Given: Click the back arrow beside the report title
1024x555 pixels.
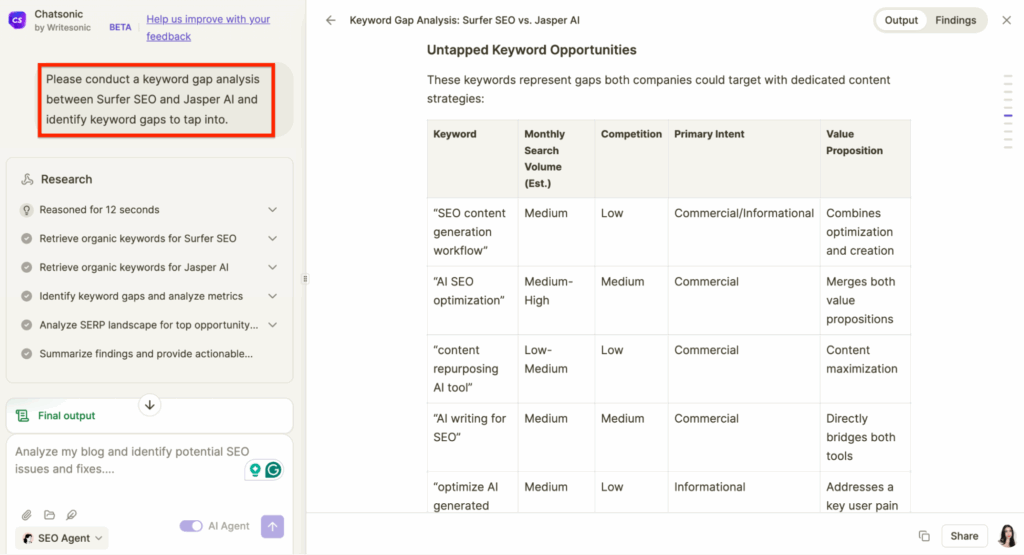Looking at the screenshot, I should click(x=330, y=20).
